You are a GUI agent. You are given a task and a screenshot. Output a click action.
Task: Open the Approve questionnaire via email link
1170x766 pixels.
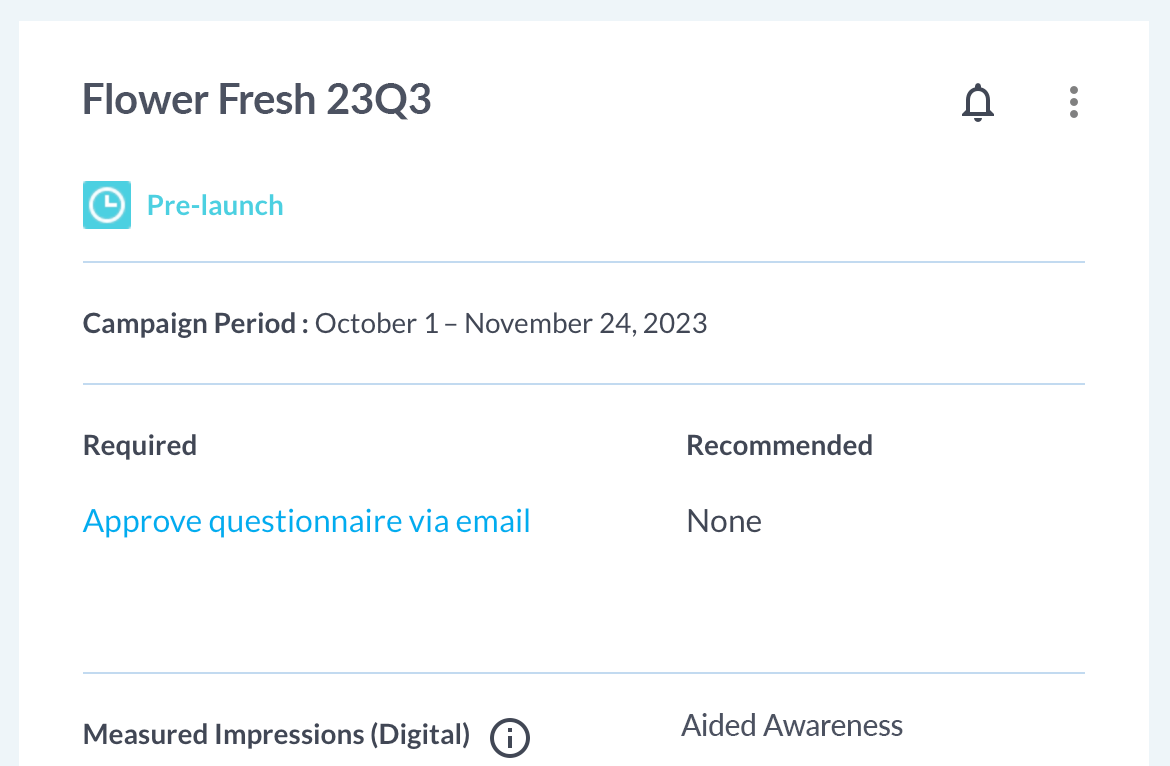coord(307,521)
